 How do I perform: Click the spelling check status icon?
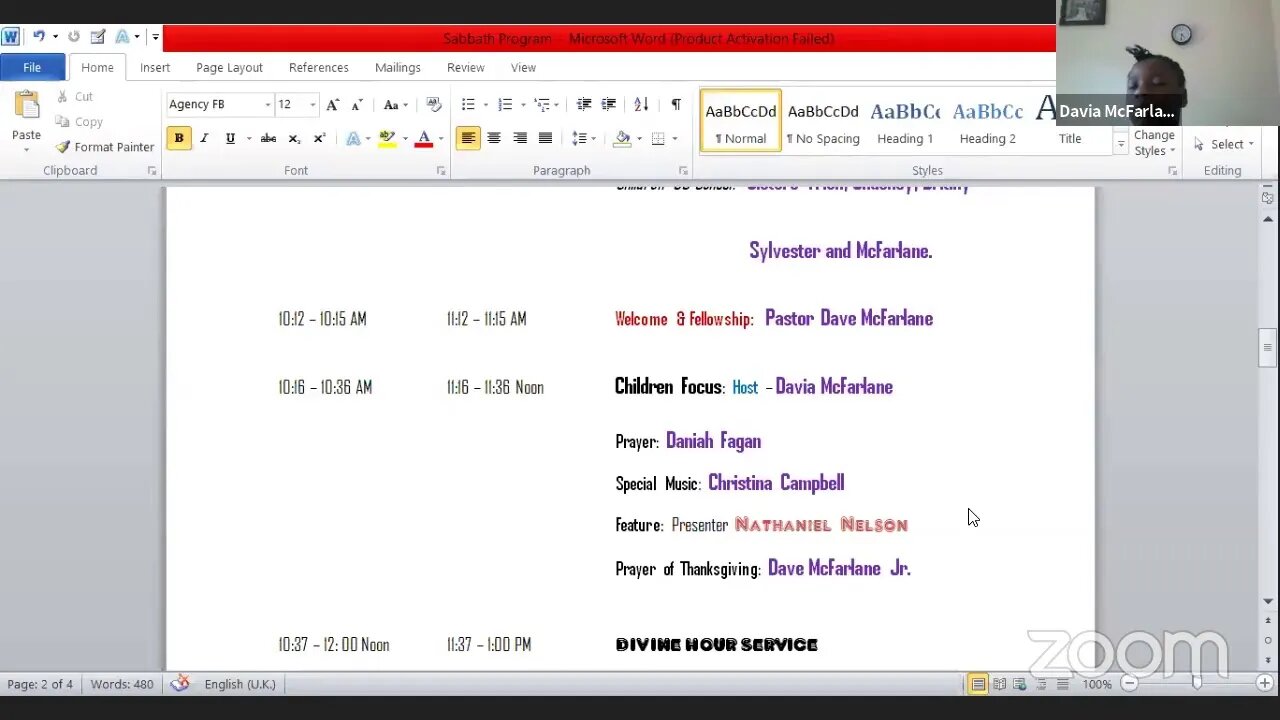pyautogui.click(x=180, y=684)
